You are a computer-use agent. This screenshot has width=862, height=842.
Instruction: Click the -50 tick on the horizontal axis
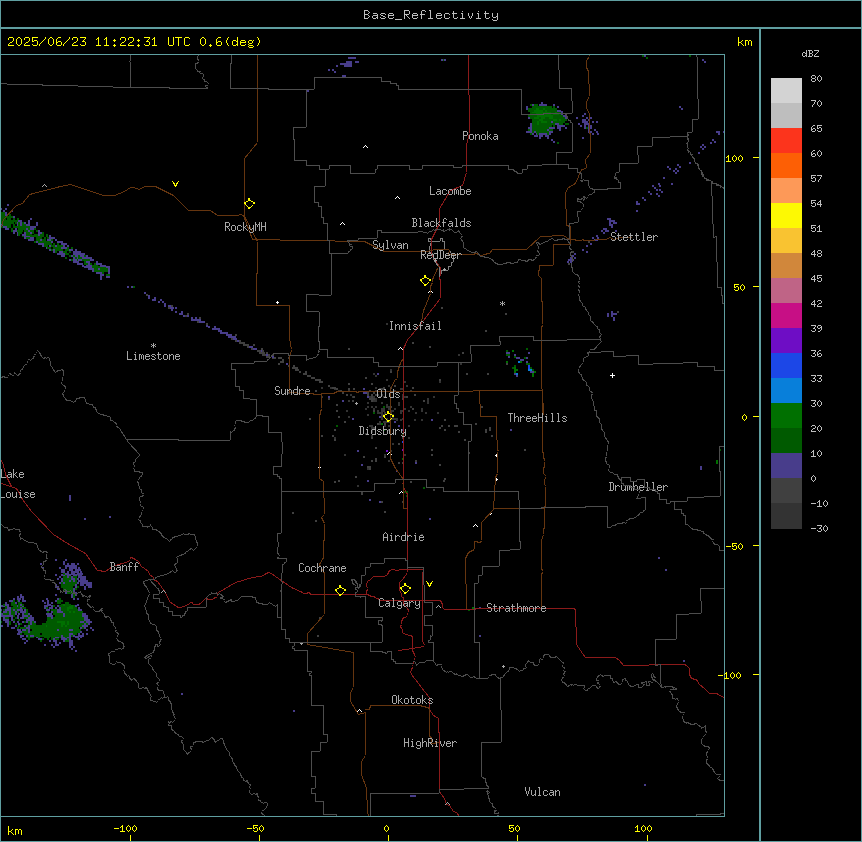coord(255,828)
